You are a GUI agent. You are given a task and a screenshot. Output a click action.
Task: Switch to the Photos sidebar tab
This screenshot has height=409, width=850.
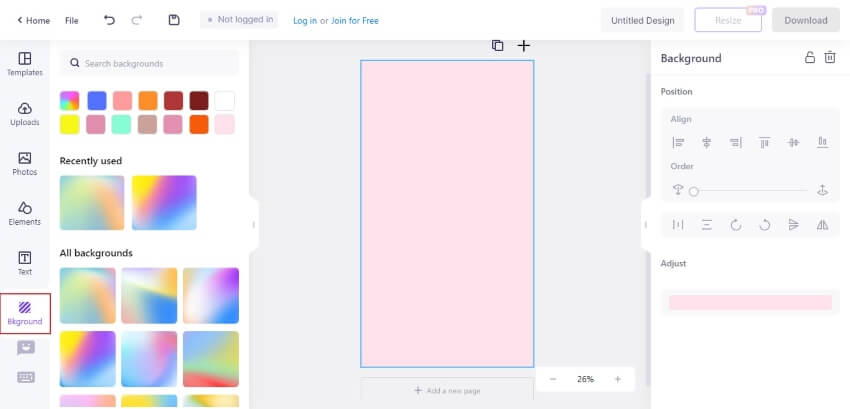point(24,164)
